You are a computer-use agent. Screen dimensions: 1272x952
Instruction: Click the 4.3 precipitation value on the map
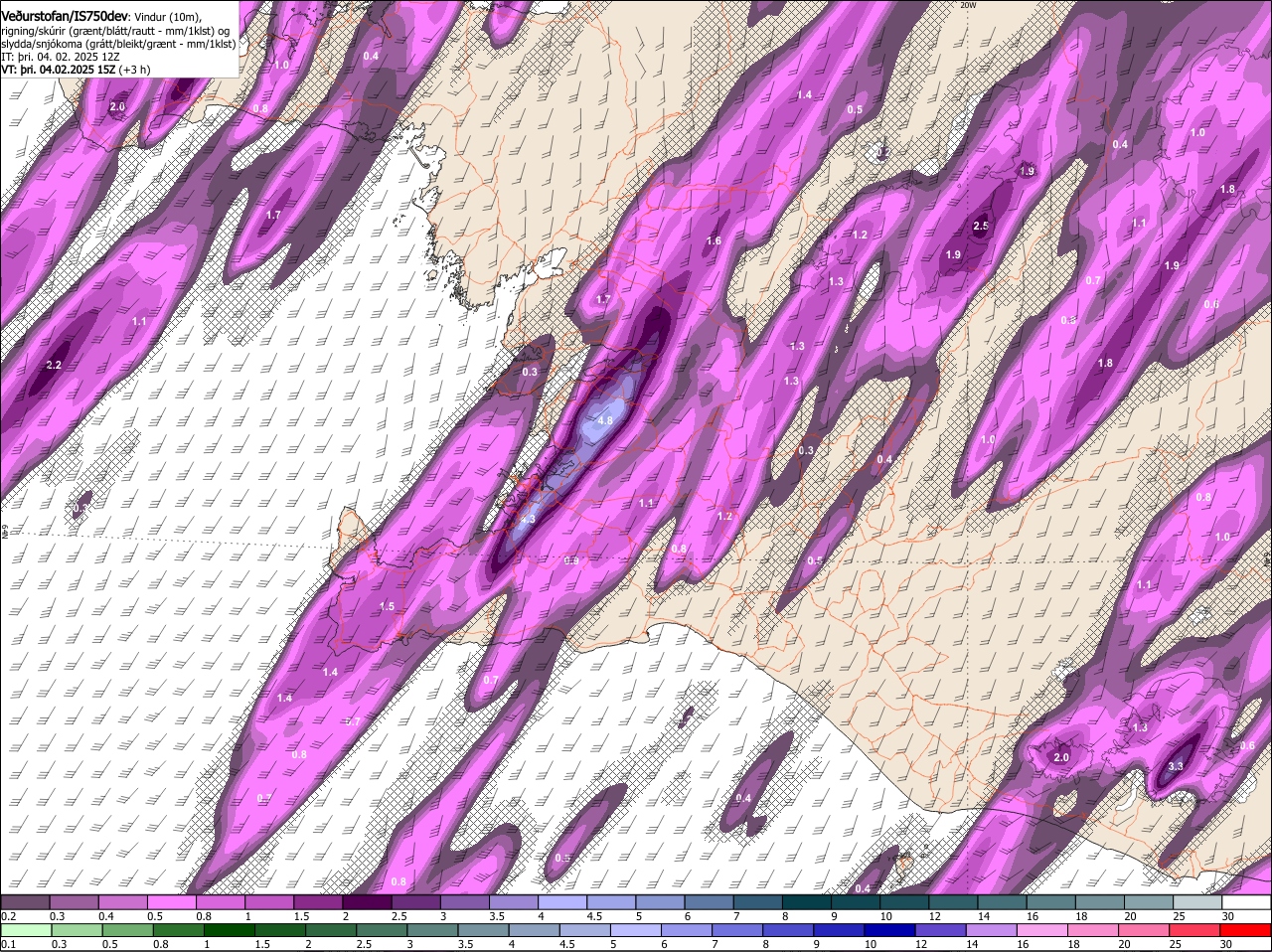528,519
